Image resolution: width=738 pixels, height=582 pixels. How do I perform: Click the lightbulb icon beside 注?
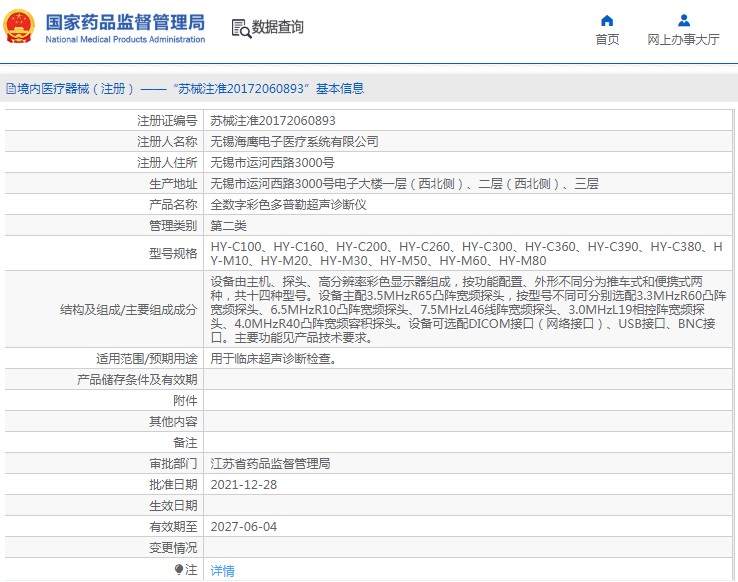[179, 569]
